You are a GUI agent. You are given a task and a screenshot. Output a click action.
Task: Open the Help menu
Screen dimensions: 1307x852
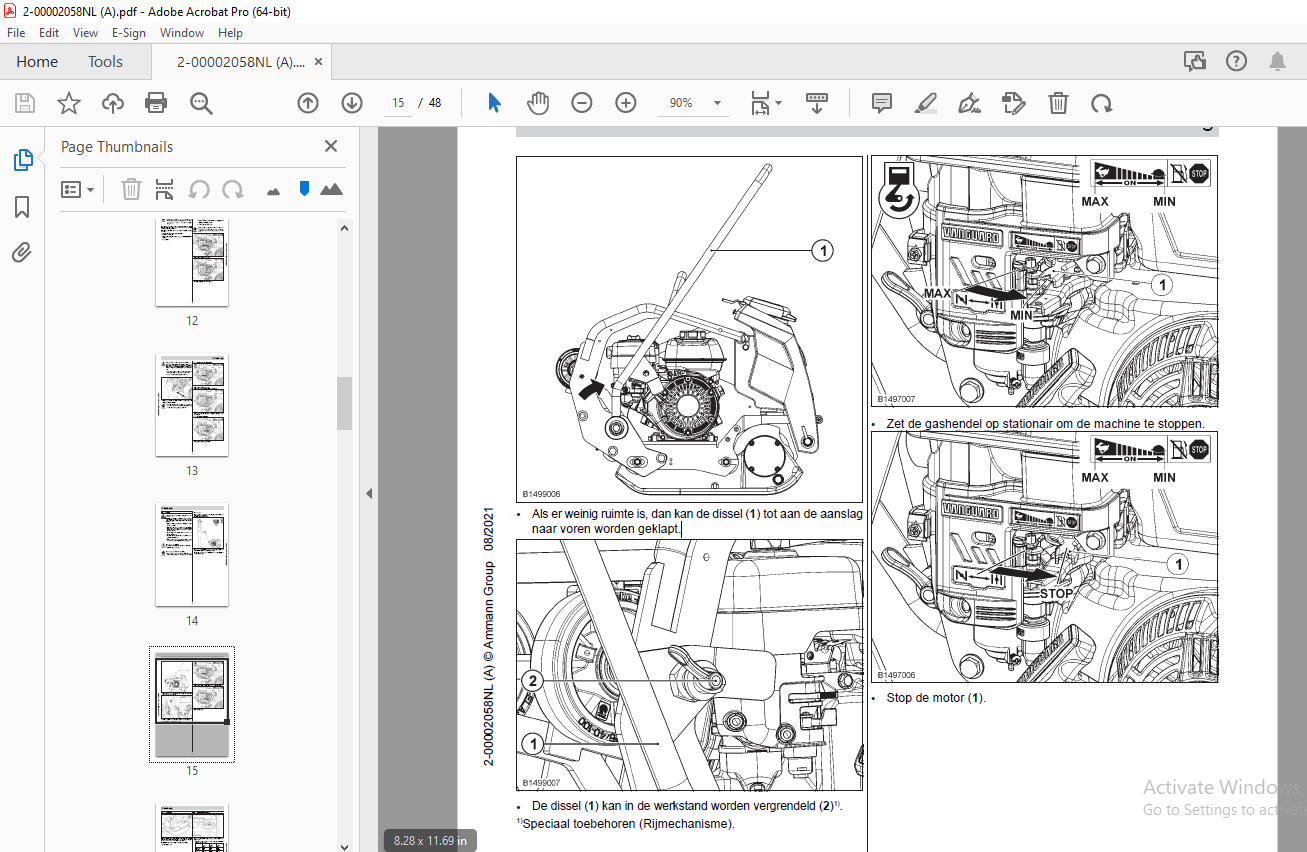(230, 33)
